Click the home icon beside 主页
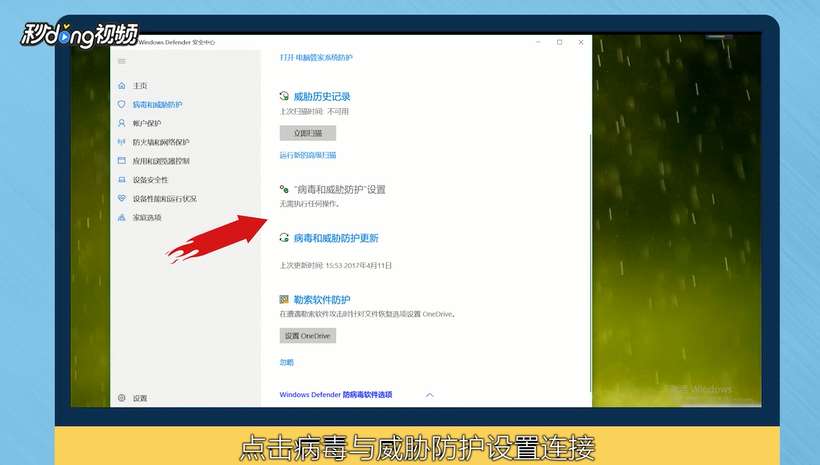Screen dimensions: 820x465 click(x=122, y=85)
